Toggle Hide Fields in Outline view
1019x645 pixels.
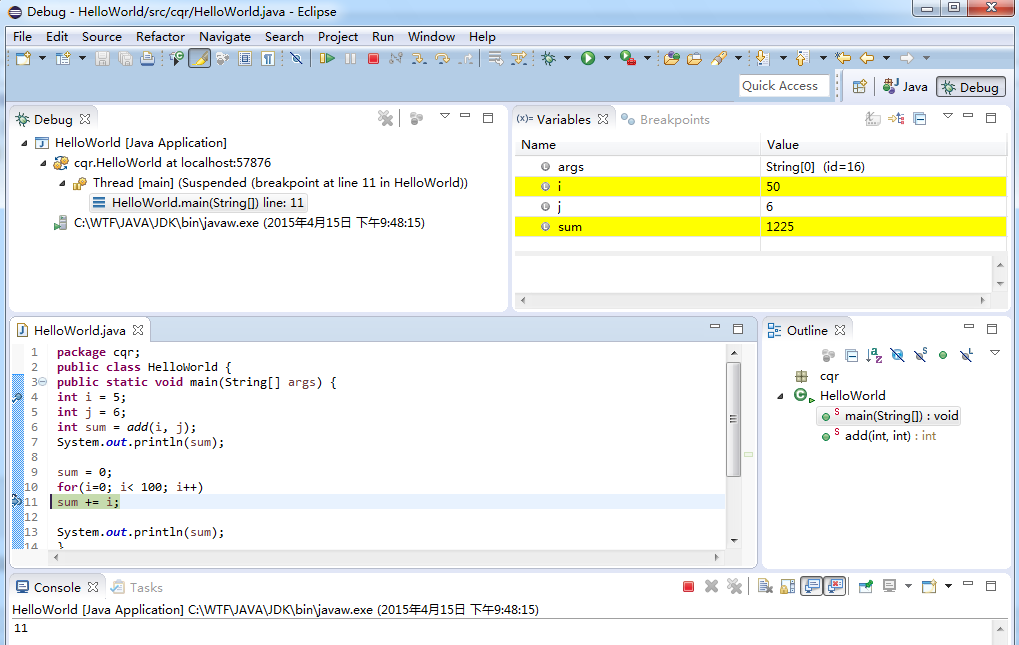click(897, 355)
